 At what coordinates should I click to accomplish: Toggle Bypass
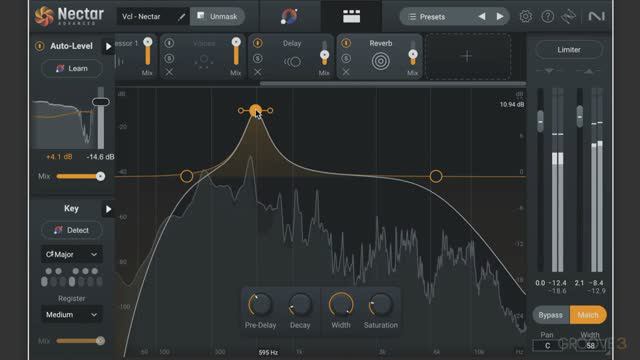[x=551, y=315]
